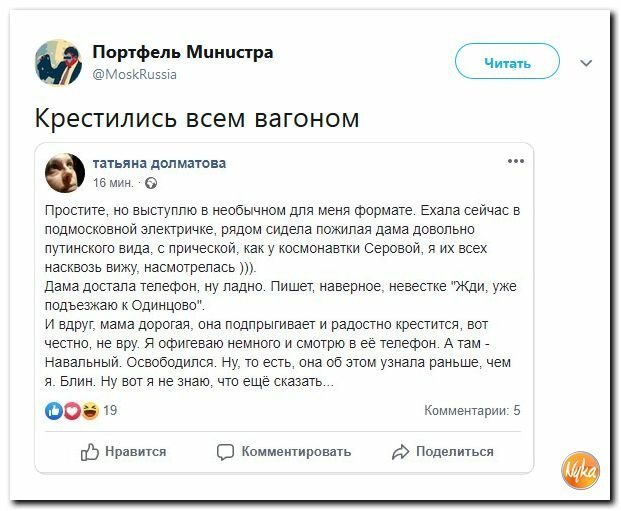
Task: Click the red heart reaction icon
Action: coord(72,411)
